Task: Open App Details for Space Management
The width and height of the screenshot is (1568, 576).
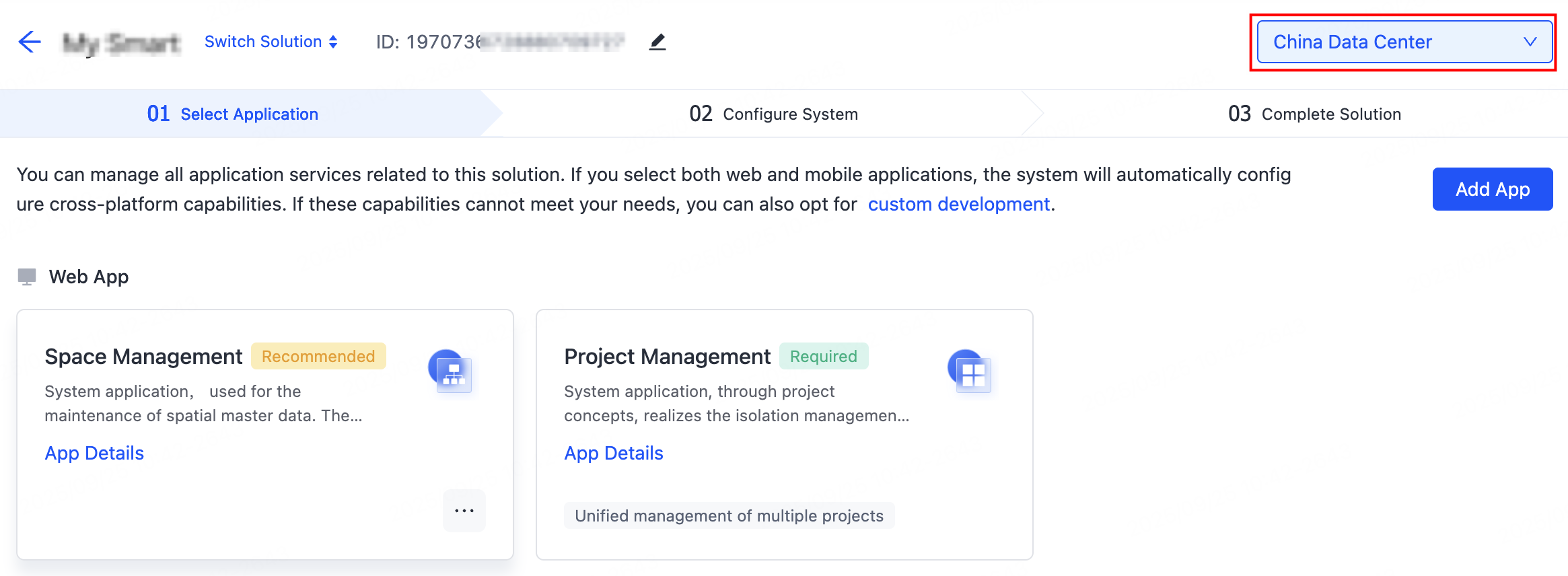Action: pyautogui.click(x=94, y=453)
